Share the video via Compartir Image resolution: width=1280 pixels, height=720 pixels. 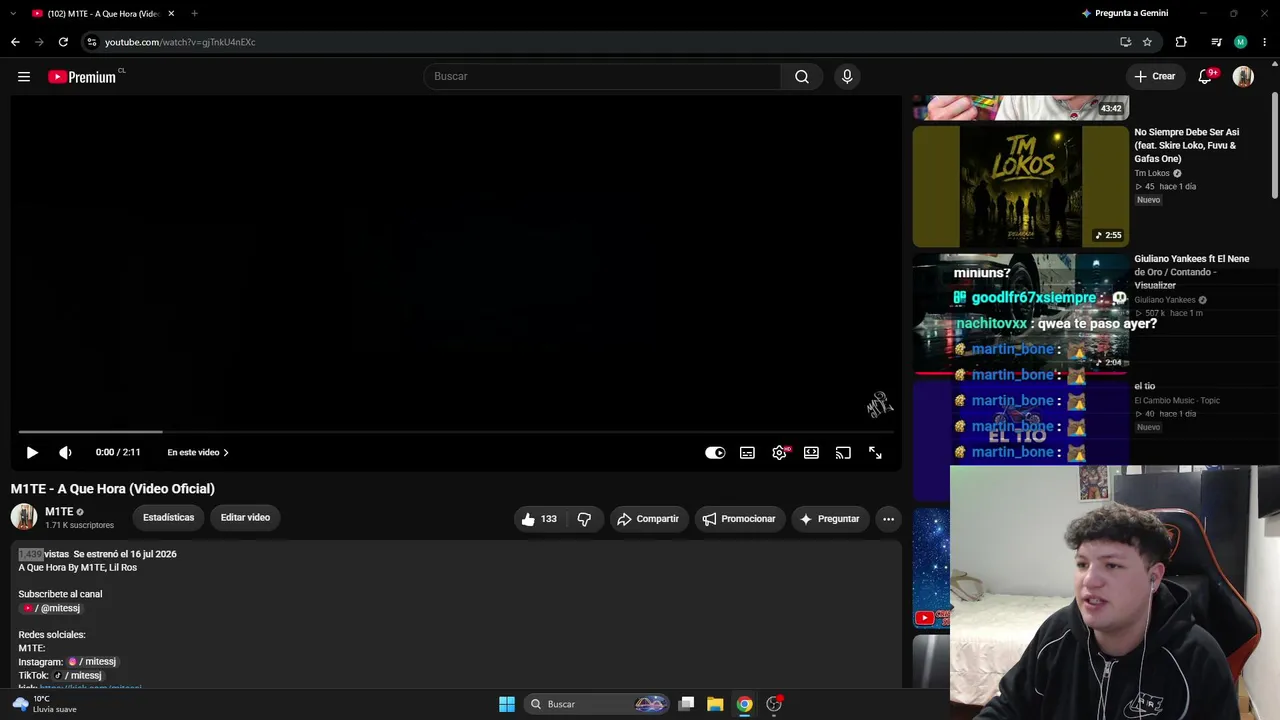point(649,519)
